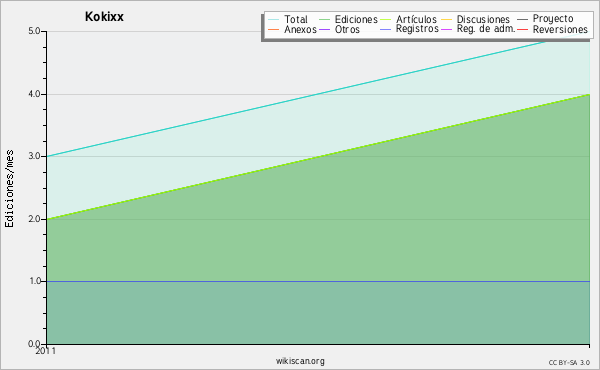Click the Ediciones/mes y-axis title
600x370 pixels.
[9, 189]
